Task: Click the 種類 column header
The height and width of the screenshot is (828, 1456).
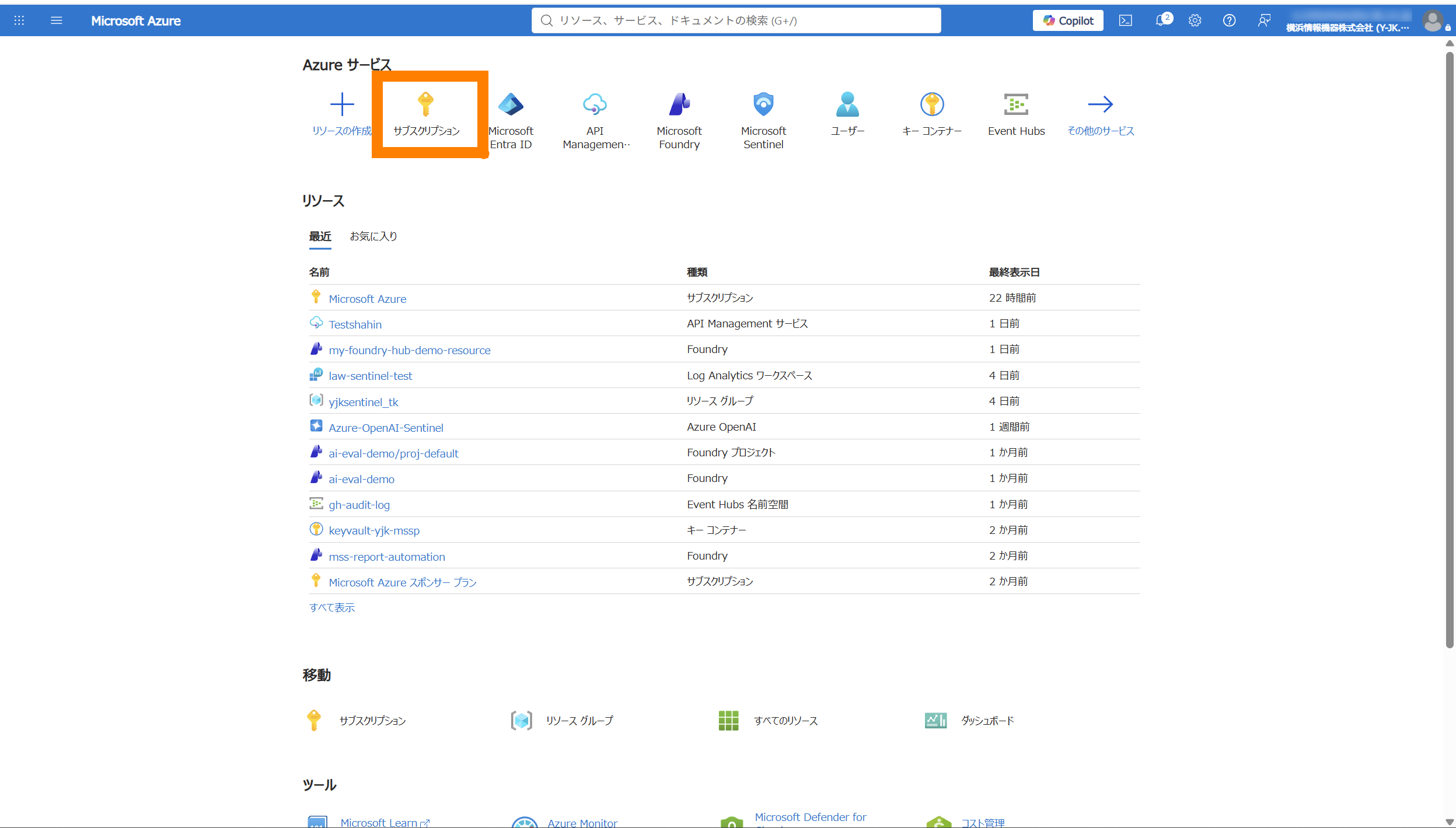Action: (697, 272)
